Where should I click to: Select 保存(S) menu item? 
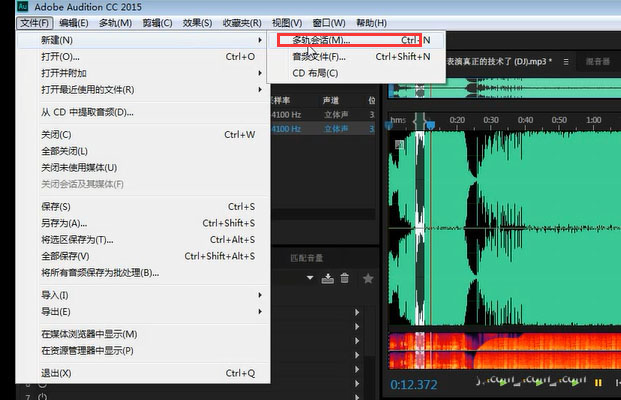point(143,207)
